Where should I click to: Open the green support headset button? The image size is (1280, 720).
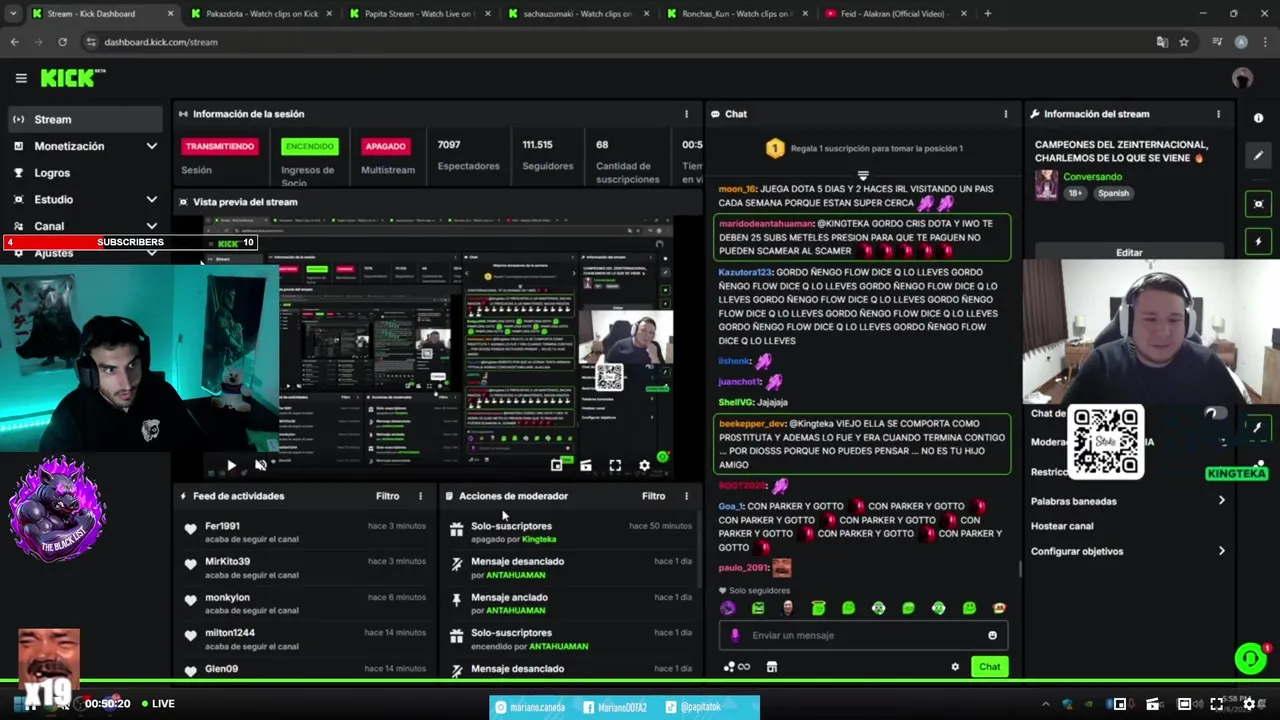click(x=1249, y=658)
